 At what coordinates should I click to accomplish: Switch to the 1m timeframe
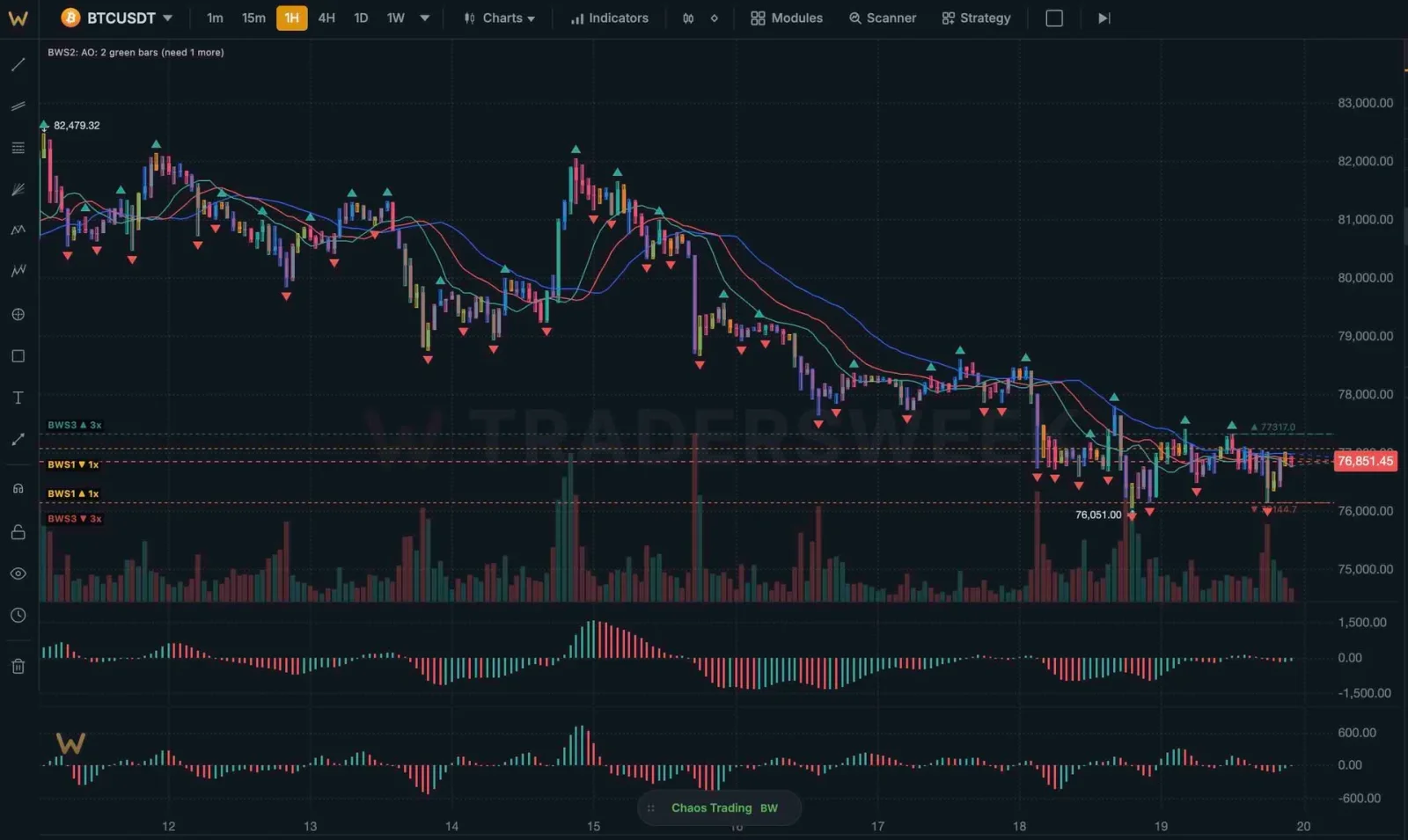pos(215,18)
